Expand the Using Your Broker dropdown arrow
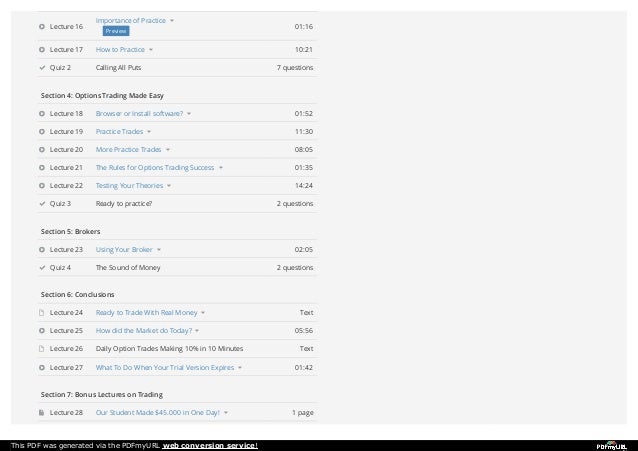This screenshot has width=638, height=451. click(159, 250)
